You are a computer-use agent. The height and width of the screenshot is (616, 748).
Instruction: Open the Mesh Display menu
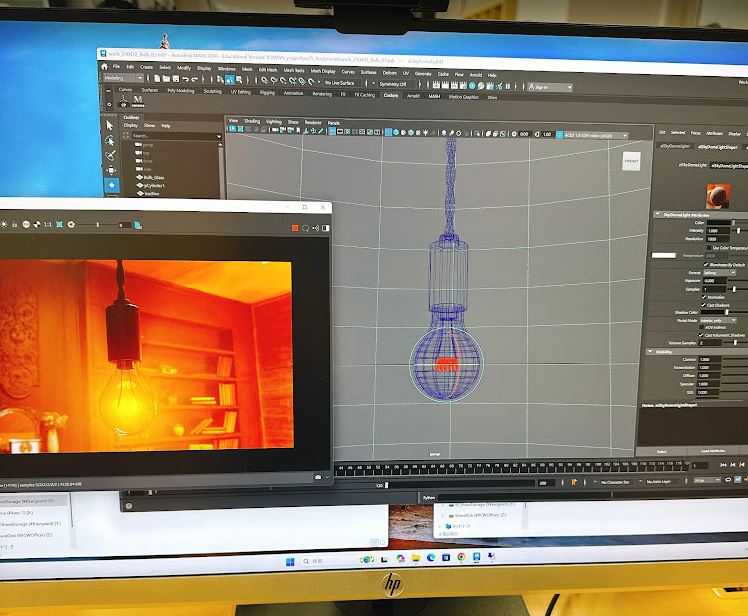pyautogui.click(x=323, y=71)
